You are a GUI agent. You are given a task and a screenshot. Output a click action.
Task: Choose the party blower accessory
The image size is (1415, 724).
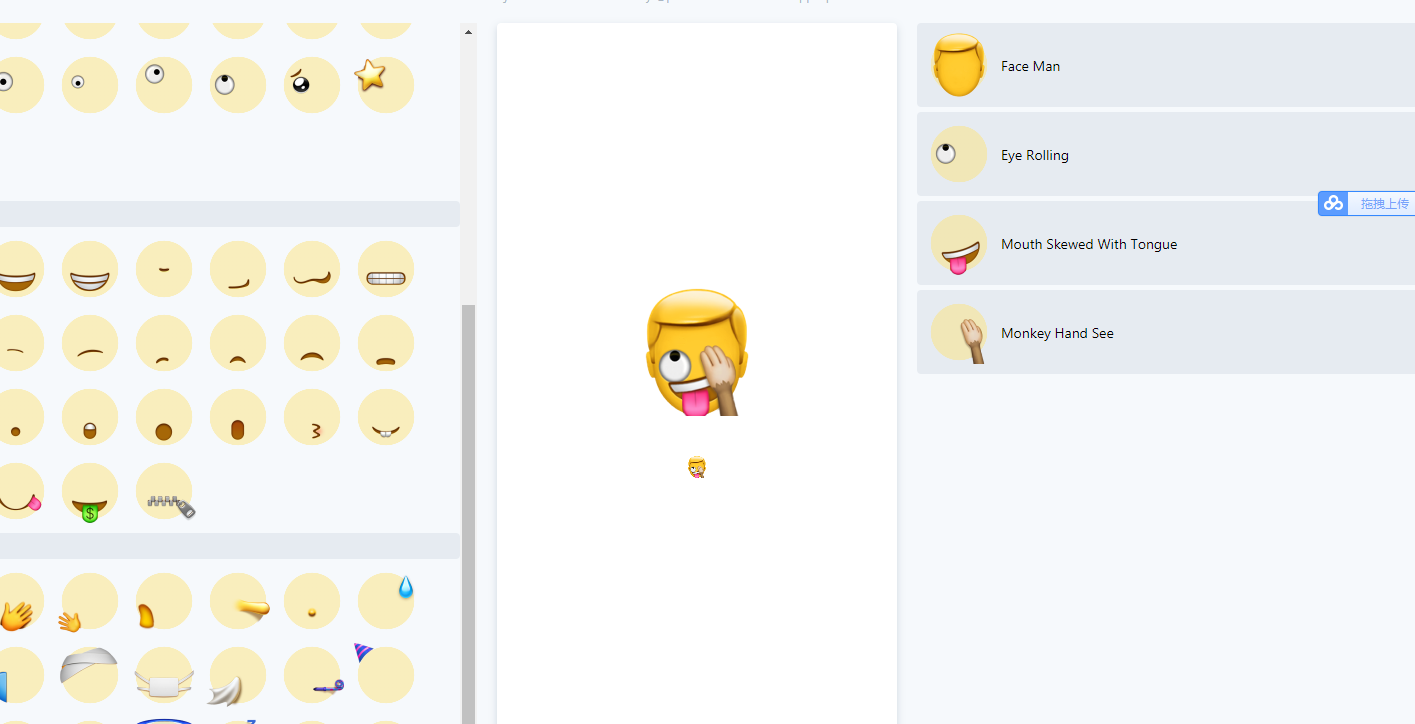pyautogui.click(x=312, y=675)
